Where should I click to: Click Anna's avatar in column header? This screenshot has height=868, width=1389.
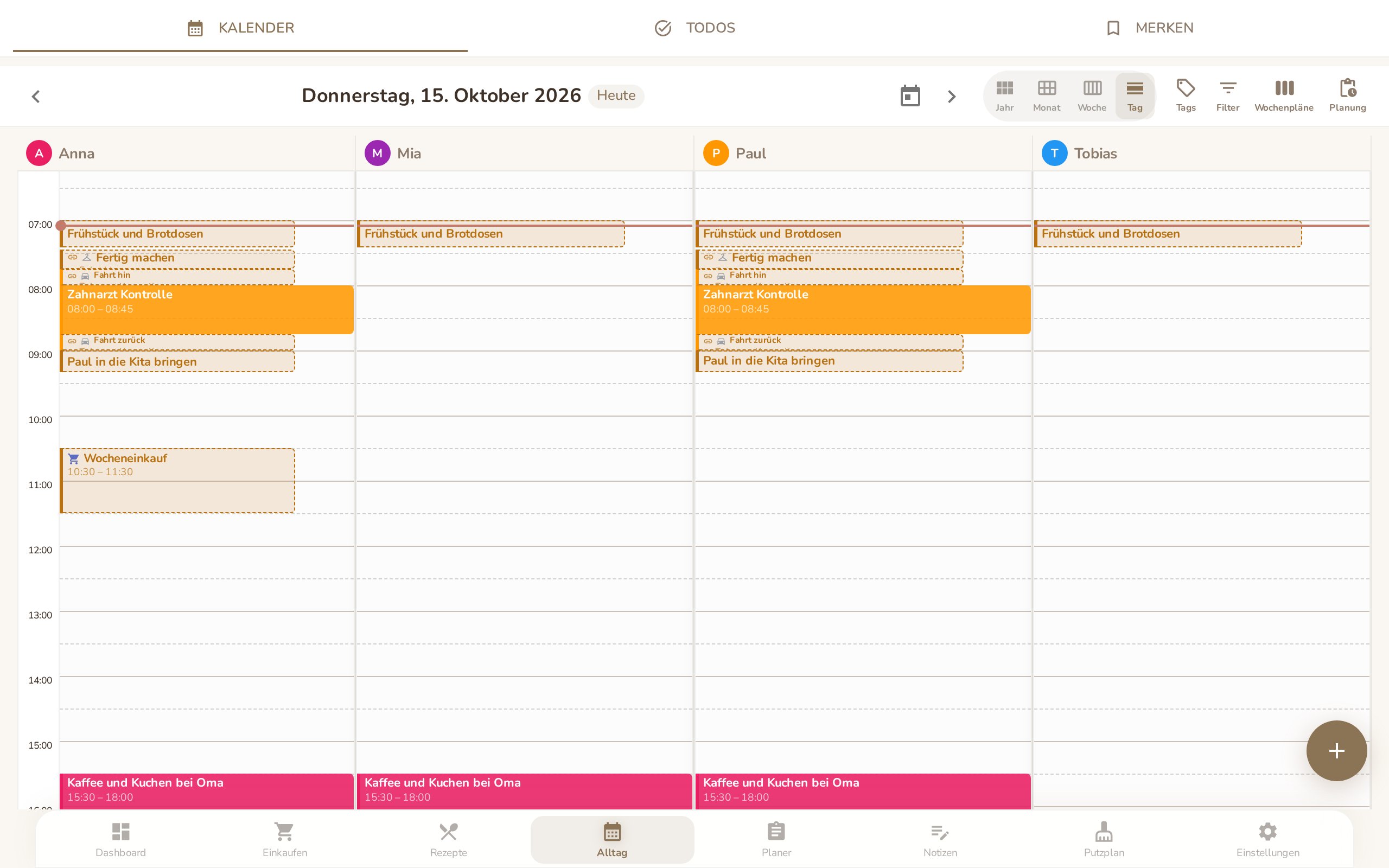pyautogui.click(x=39, y=154)
